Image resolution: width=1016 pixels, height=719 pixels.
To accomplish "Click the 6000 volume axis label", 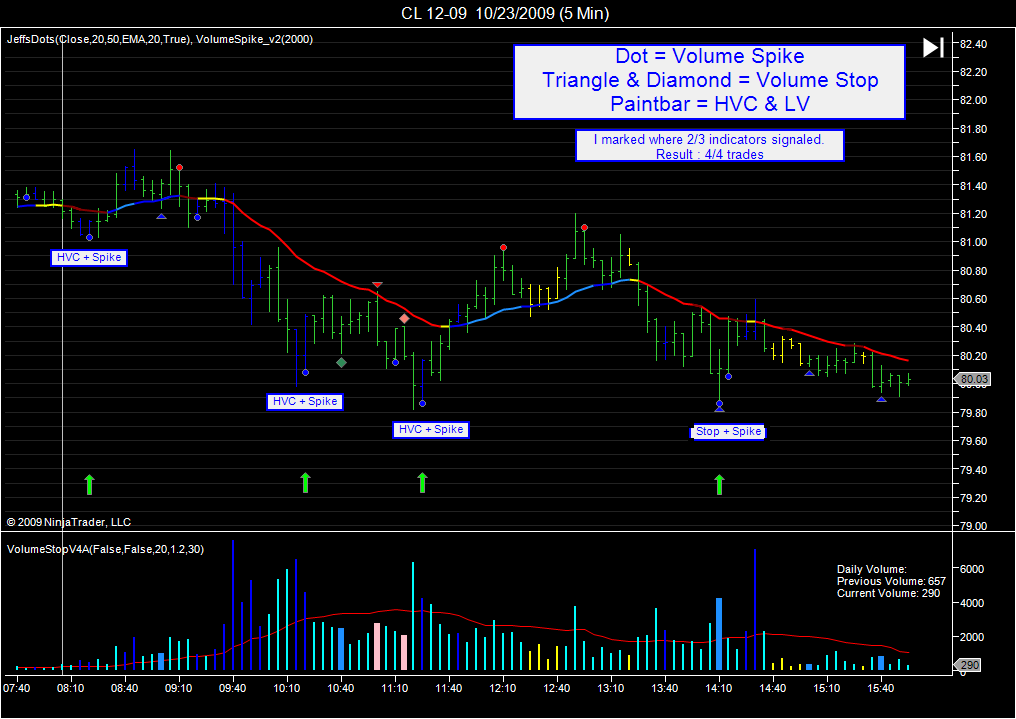I will pos(972,569).
